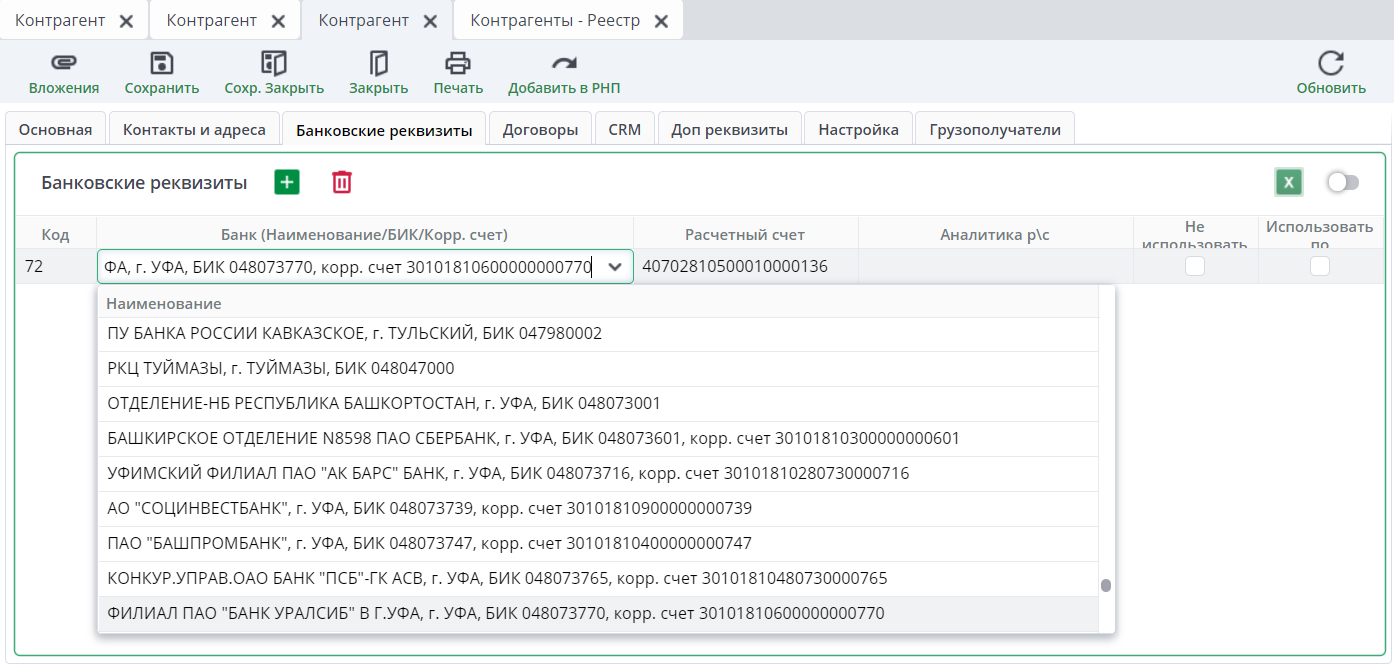Print using the Печать icon
The image size is (1394, 671).
coord(458,64)
